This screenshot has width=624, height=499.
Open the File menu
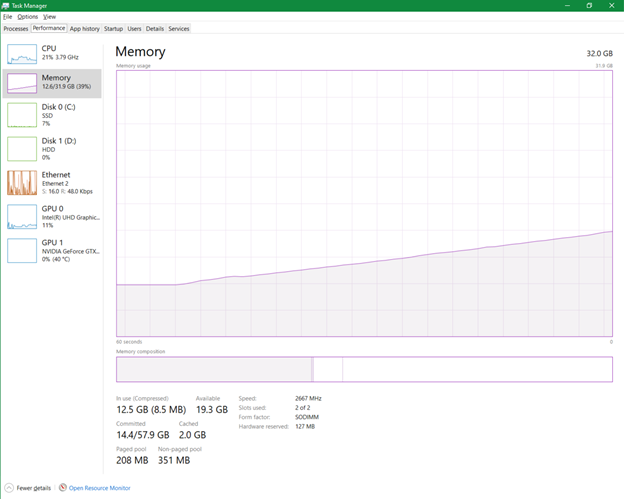click(7, 17)
